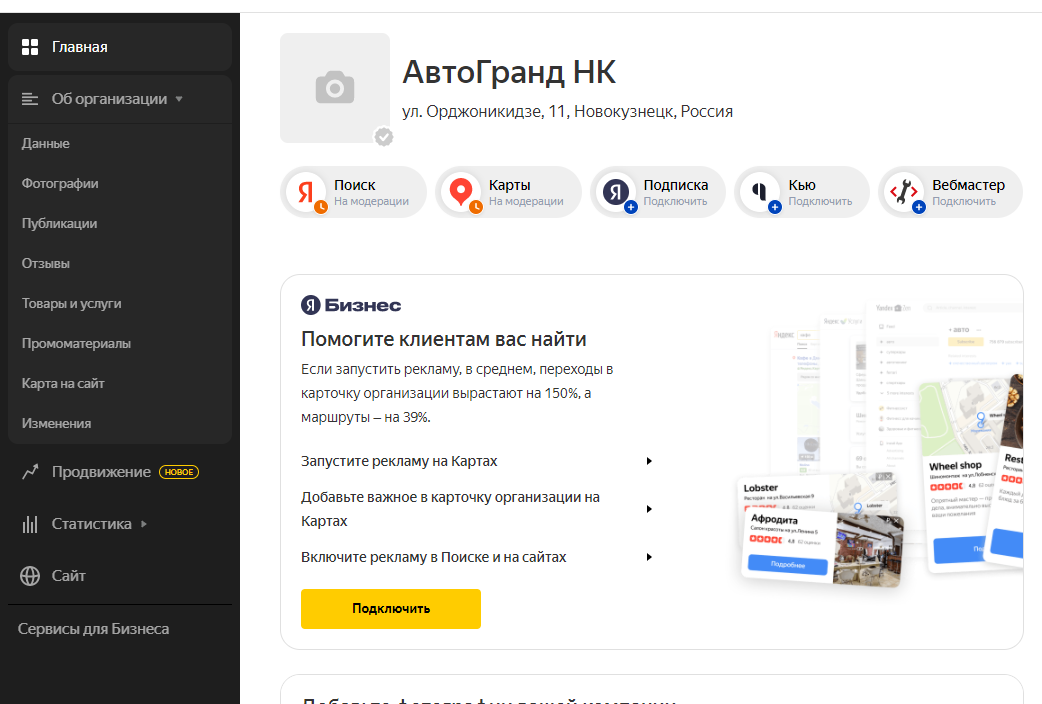
Task: Open Продвижение menu item
Action: pos(101,472)
